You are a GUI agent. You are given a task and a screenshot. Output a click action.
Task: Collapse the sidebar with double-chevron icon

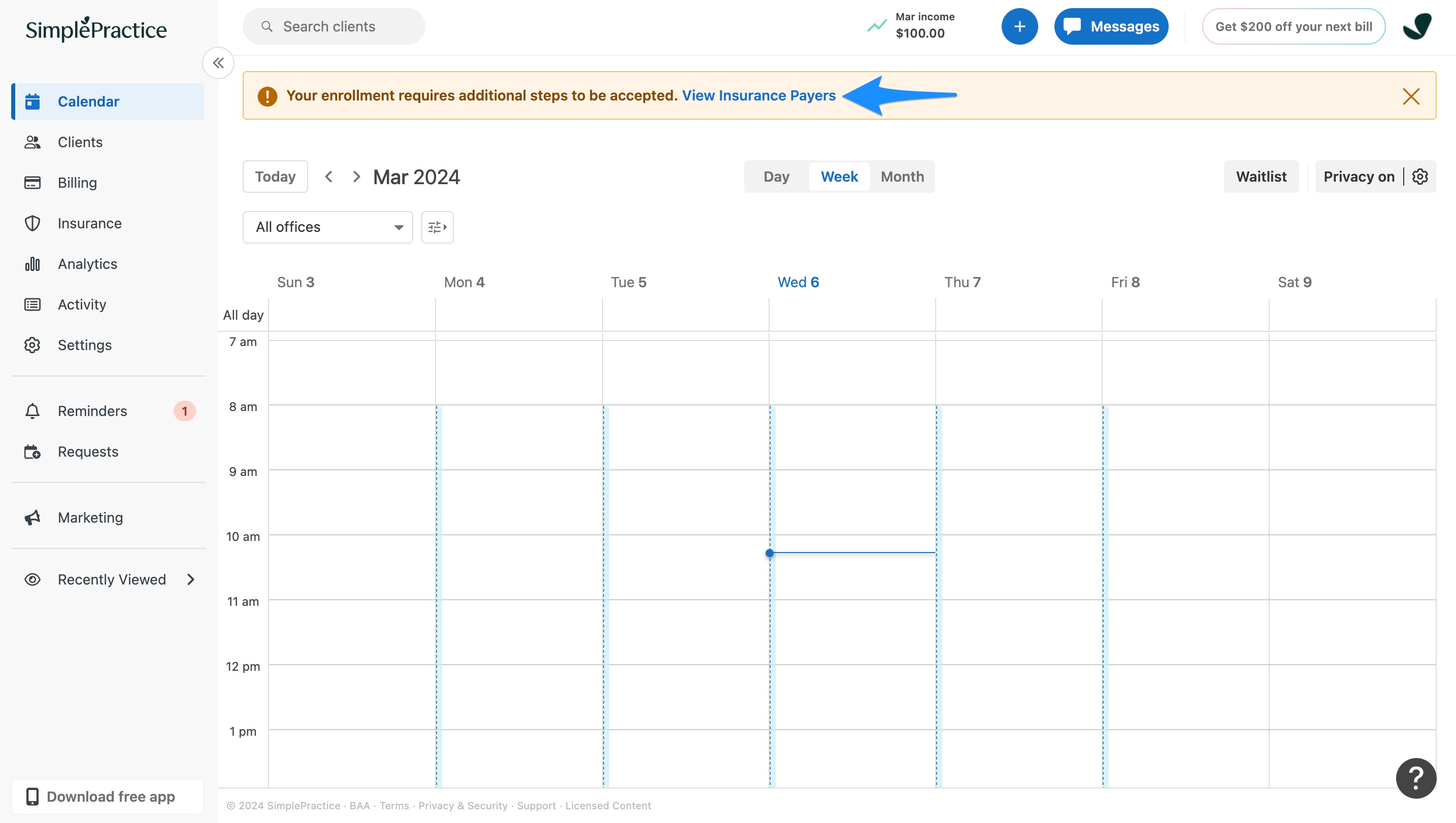pyautogui.click(x=218, y=63)
